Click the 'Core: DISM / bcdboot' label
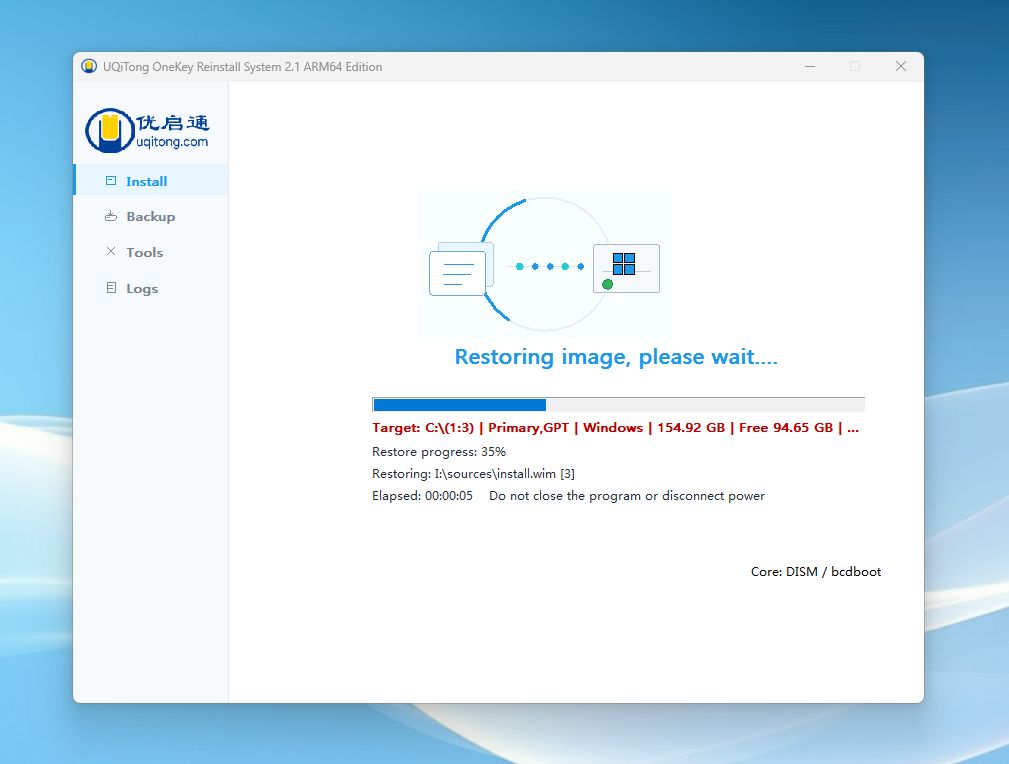Image resolution: width=1009 pixels, height=764 pixels. [x=815, y=572]
